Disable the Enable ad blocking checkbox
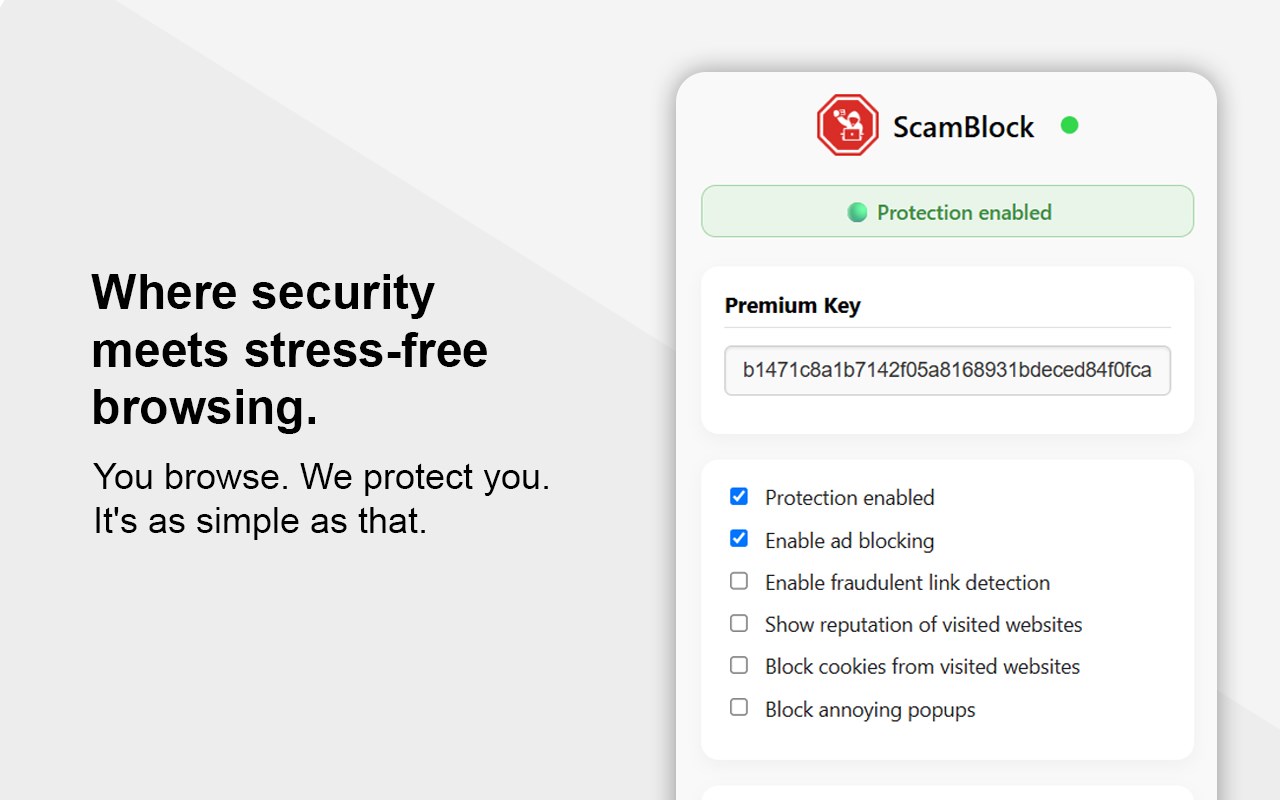Viewport: 1280px width, 800px height. point(739,539)
